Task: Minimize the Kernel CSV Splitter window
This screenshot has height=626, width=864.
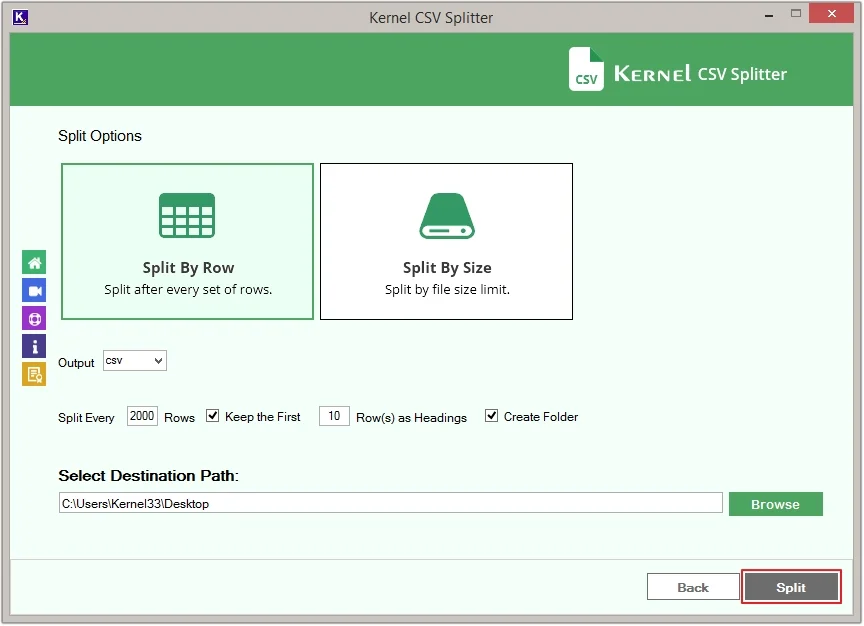Action: [765, 14]
